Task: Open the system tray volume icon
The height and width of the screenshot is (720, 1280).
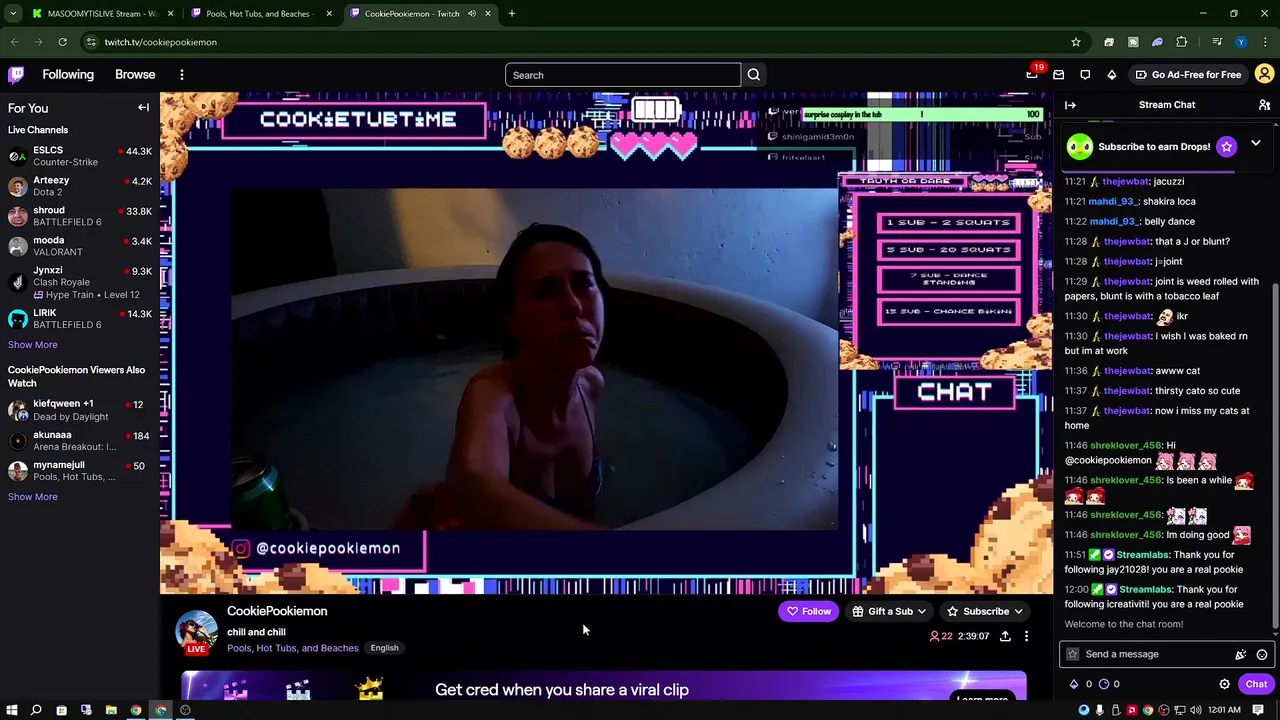Action: click(x=1195, y=710)
